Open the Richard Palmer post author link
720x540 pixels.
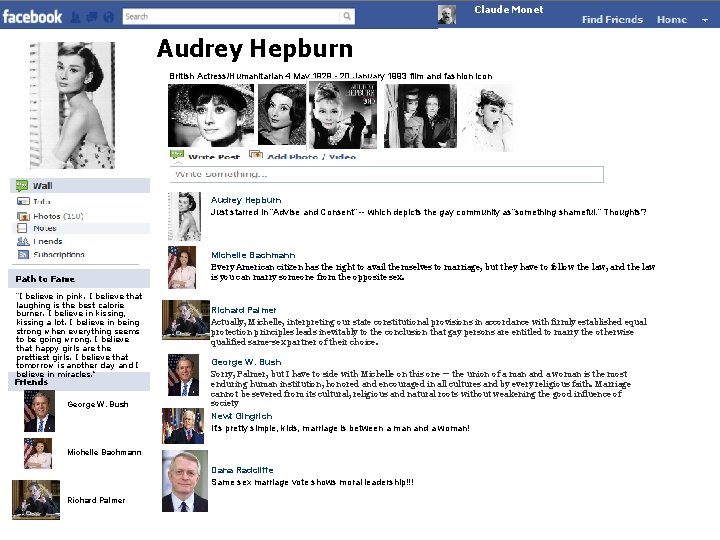[x=243, y=310]
